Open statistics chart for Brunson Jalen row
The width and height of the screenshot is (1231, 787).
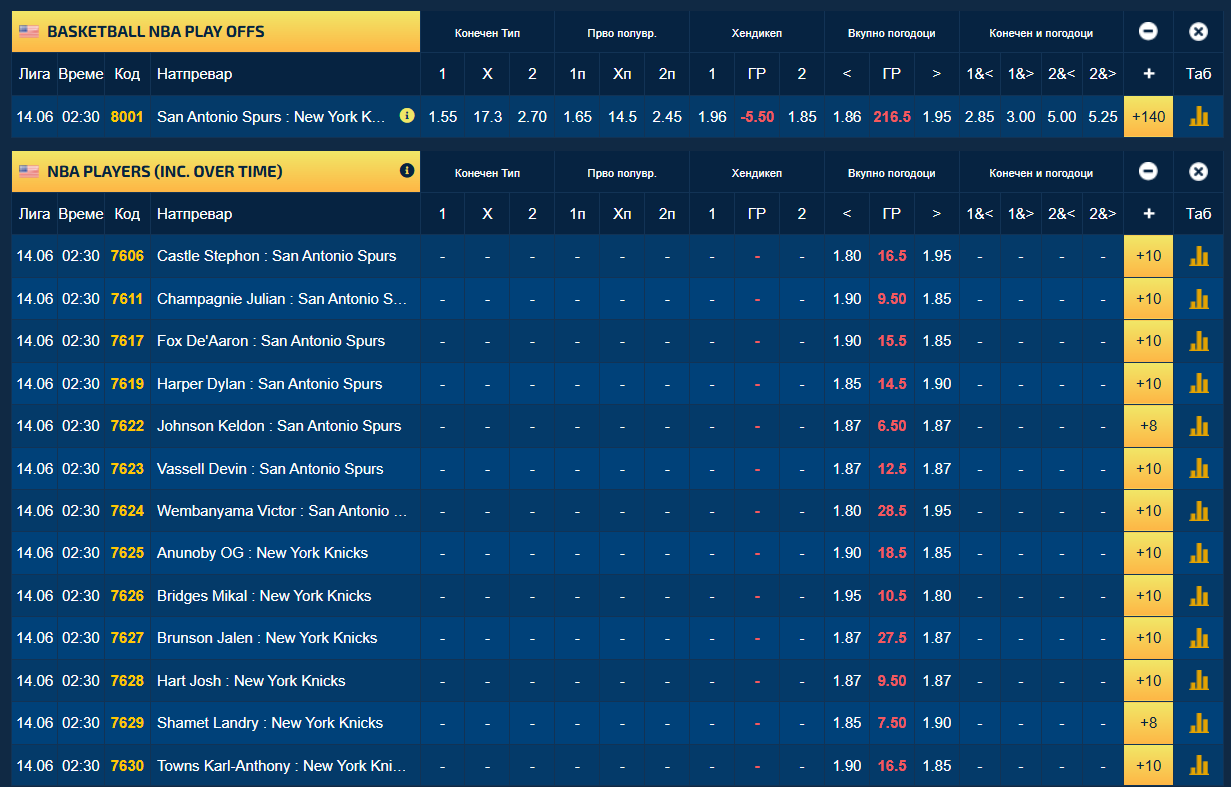(x=1198, y=638)
